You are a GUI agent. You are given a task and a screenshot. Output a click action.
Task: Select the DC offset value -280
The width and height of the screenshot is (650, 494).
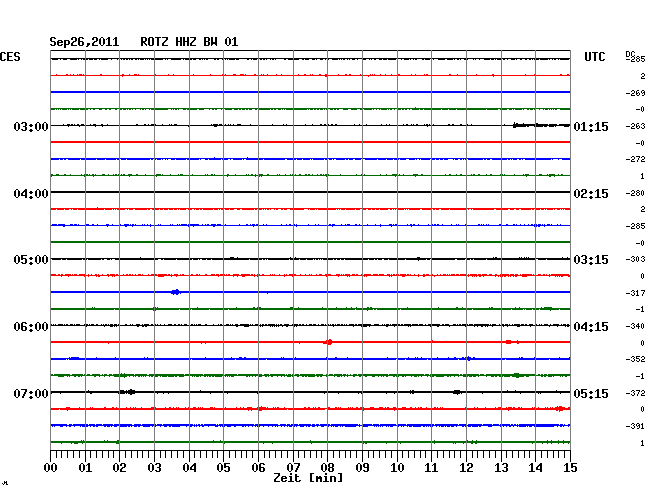coord(635,193)
